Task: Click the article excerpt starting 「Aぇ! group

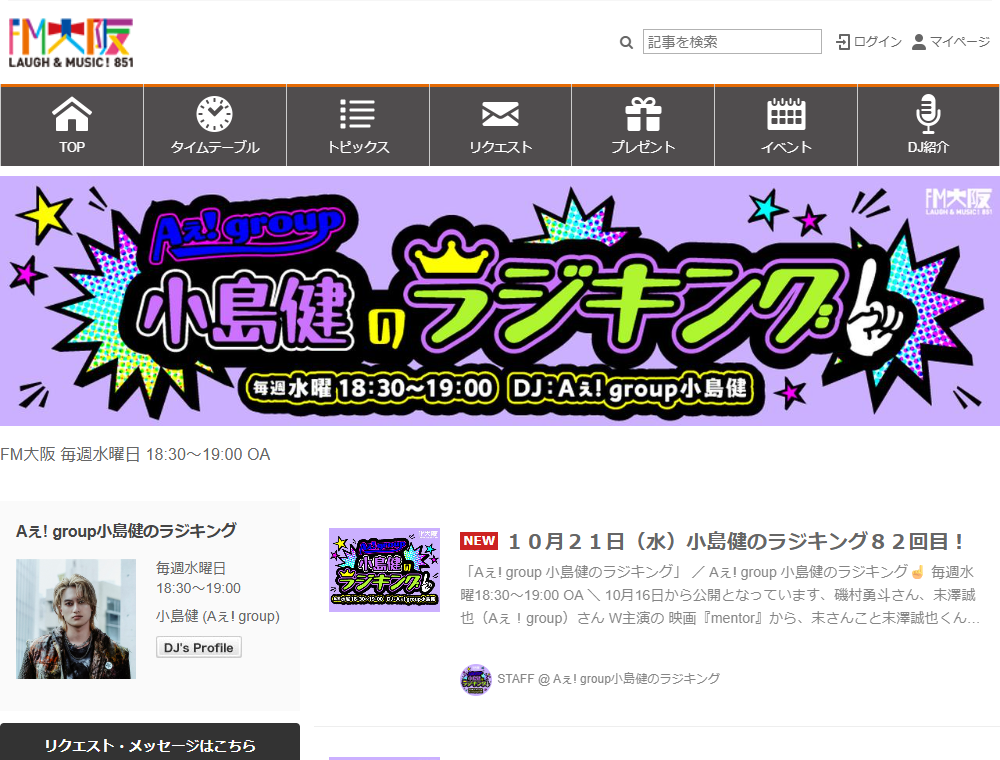Action: [x=720, y=595]
